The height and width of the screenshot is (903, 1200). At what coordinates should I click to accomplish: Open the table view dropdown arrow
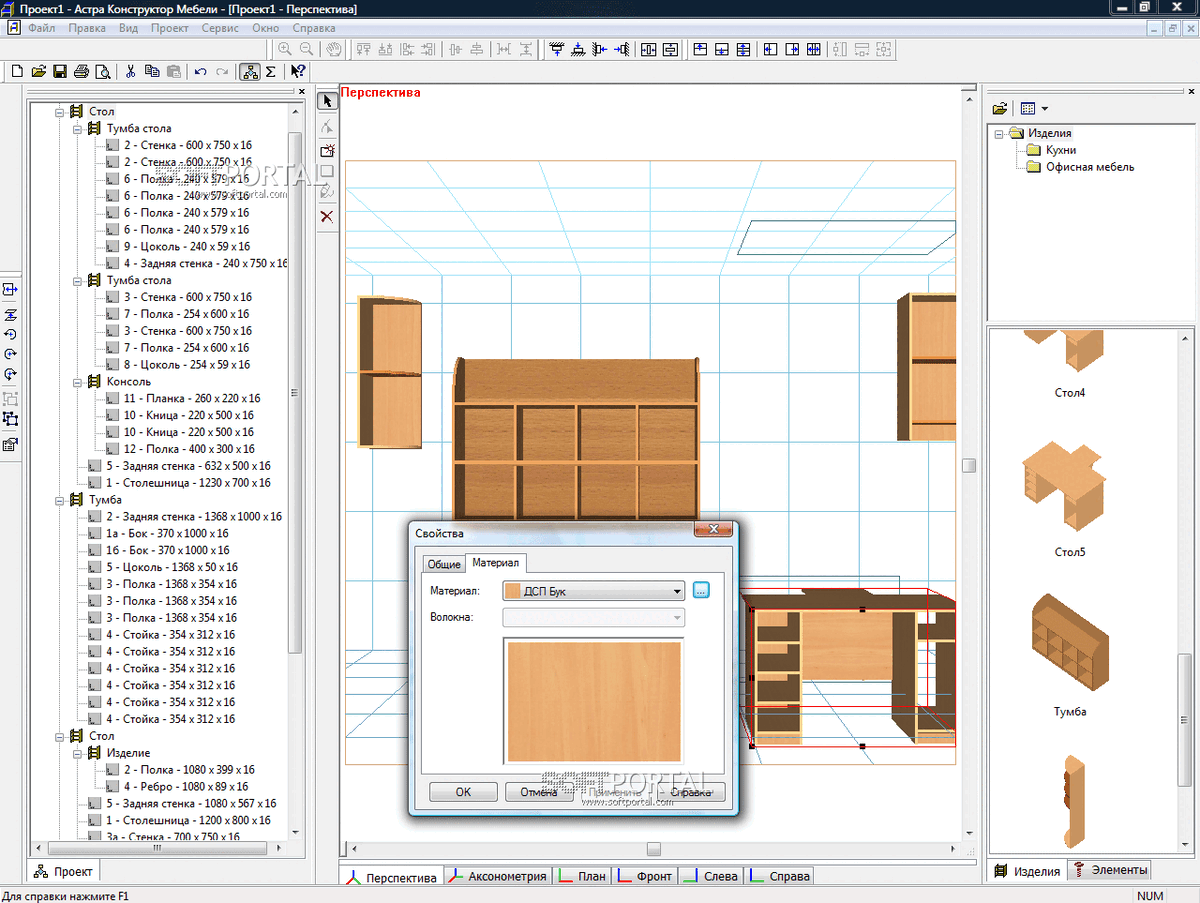point(1045,108)
